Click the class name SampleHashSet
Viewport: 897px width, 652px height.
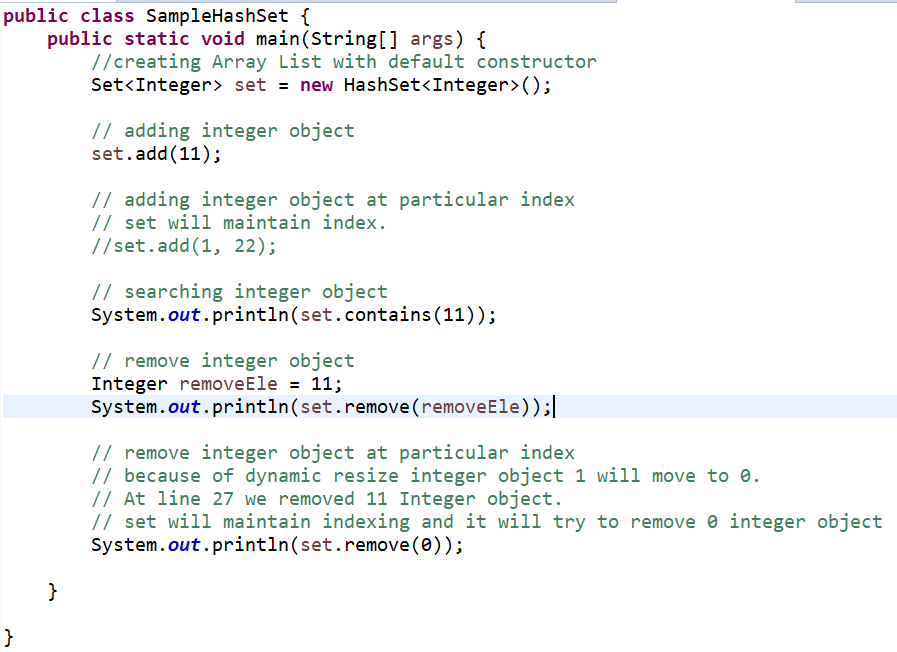click(217, 15)
